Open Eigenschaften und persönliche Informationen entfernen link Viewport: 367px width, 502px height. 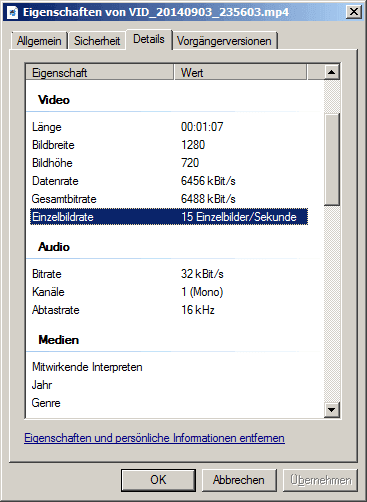(x=154, y=438)
